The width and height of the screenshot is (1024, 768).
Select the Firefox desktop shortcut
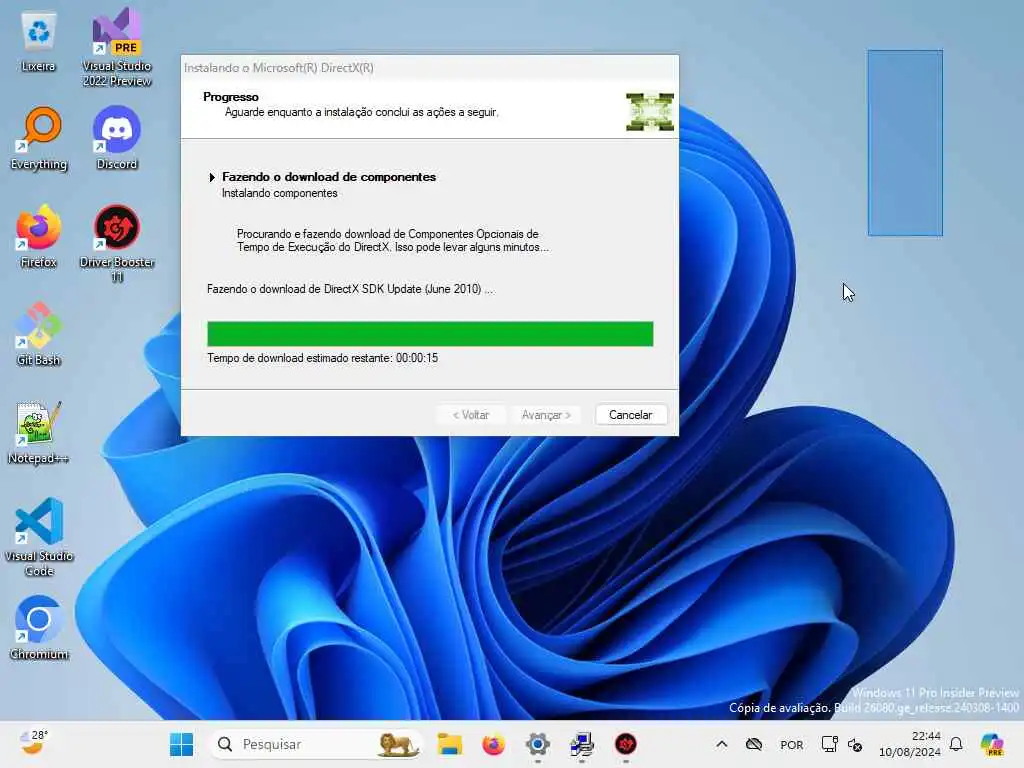(x=39, y=236)
